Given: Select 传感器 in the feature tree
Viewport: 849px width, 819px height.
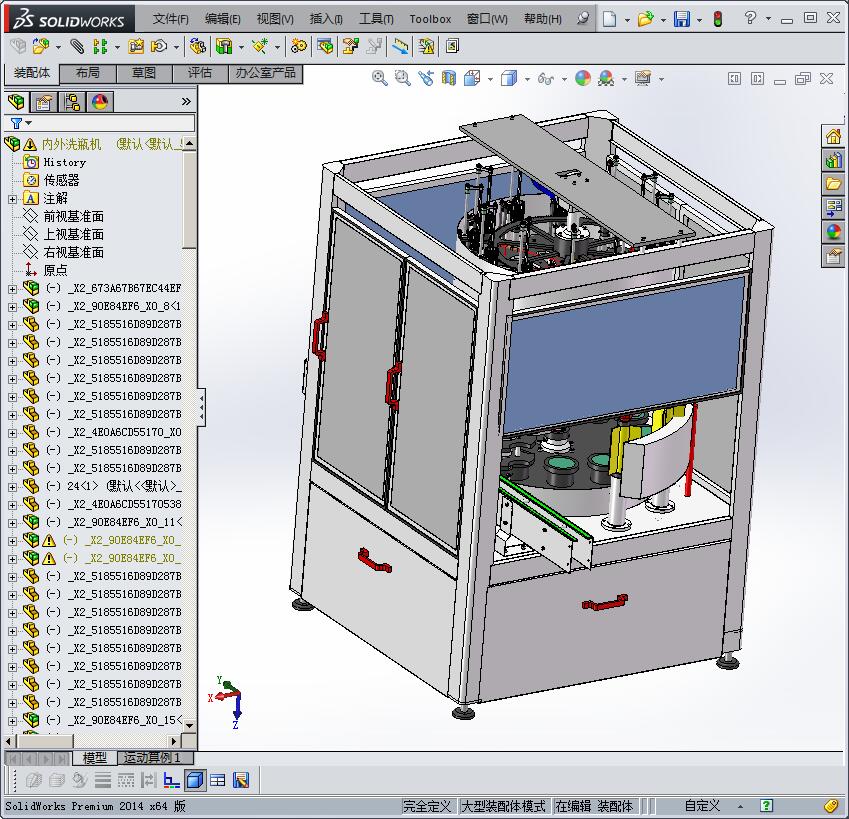Looking at the screenshot, I should [61, 180].
